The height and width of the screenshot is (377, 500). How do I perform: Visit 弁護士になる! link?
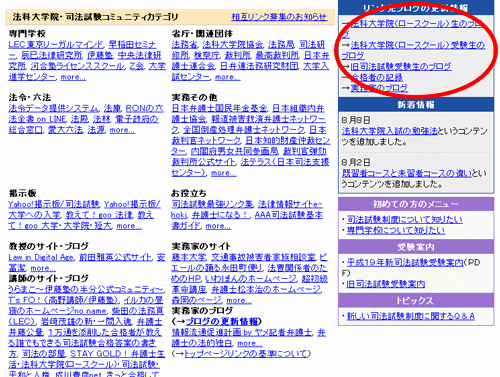pyautogui.click(x=221, y=215)
